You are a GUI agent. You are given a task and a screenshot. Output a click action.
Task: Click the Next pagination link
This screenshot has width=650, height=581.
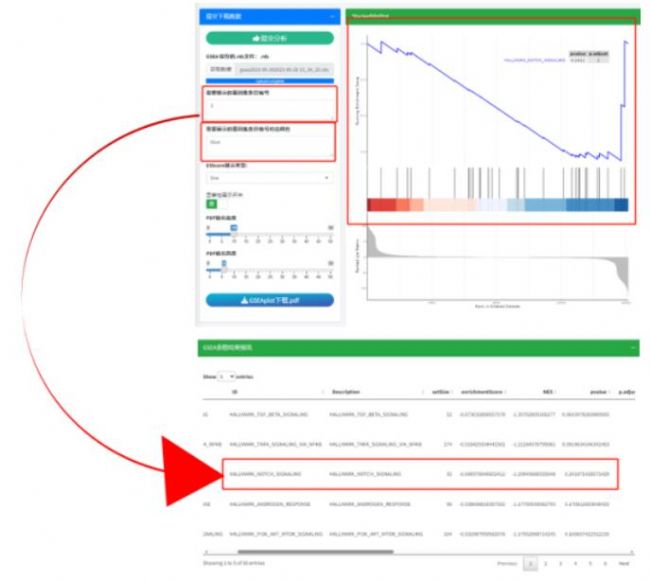coord(624,565)
